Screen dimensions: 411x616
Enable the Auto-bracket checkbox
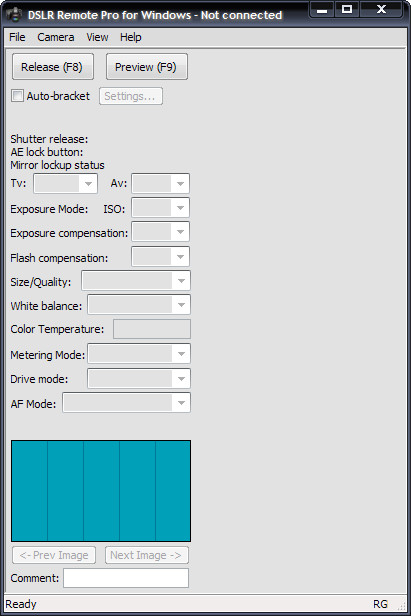(x=17, y=96)
